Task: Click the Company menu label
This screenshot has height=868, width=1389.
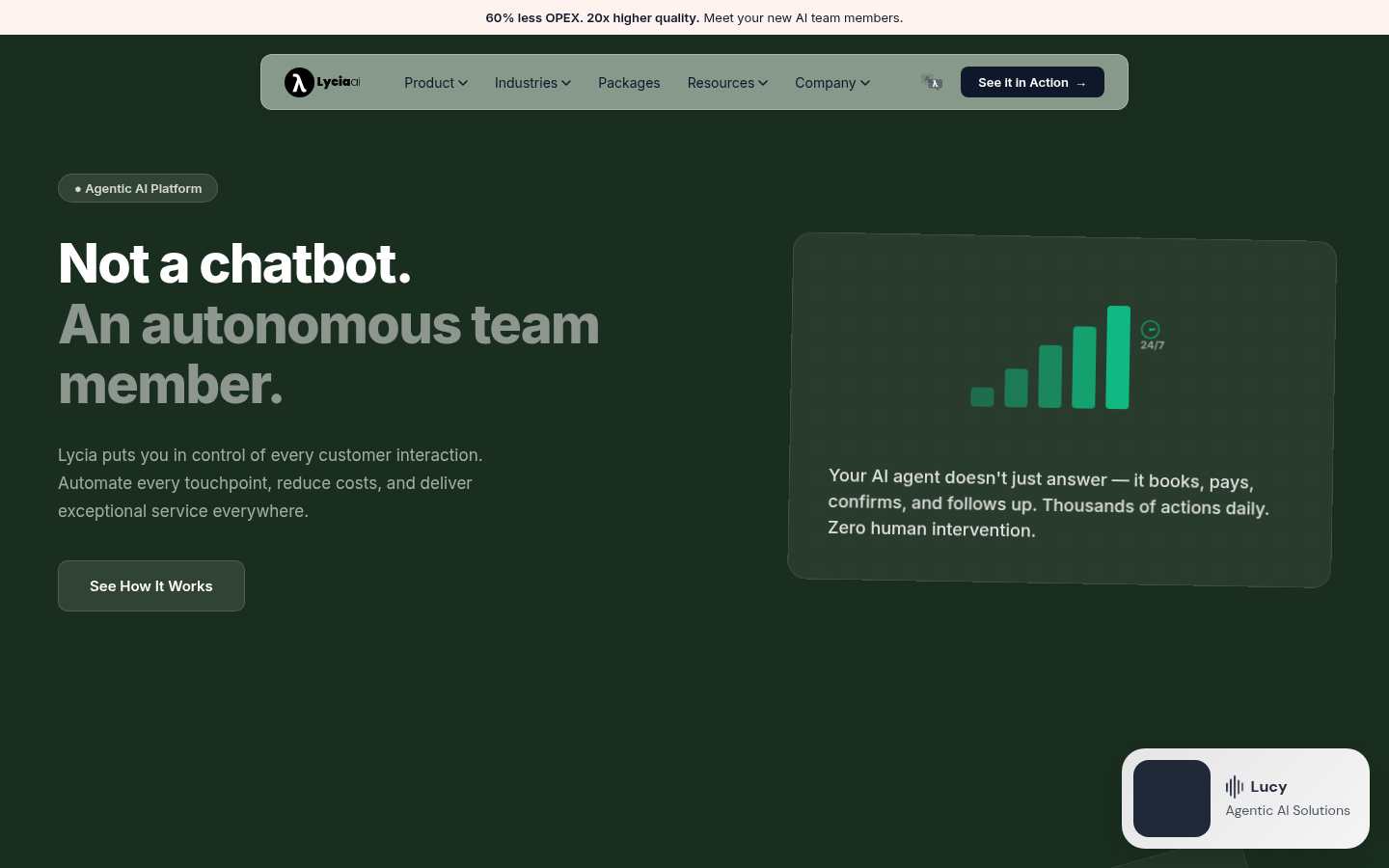Action: (x=825, y=83)
